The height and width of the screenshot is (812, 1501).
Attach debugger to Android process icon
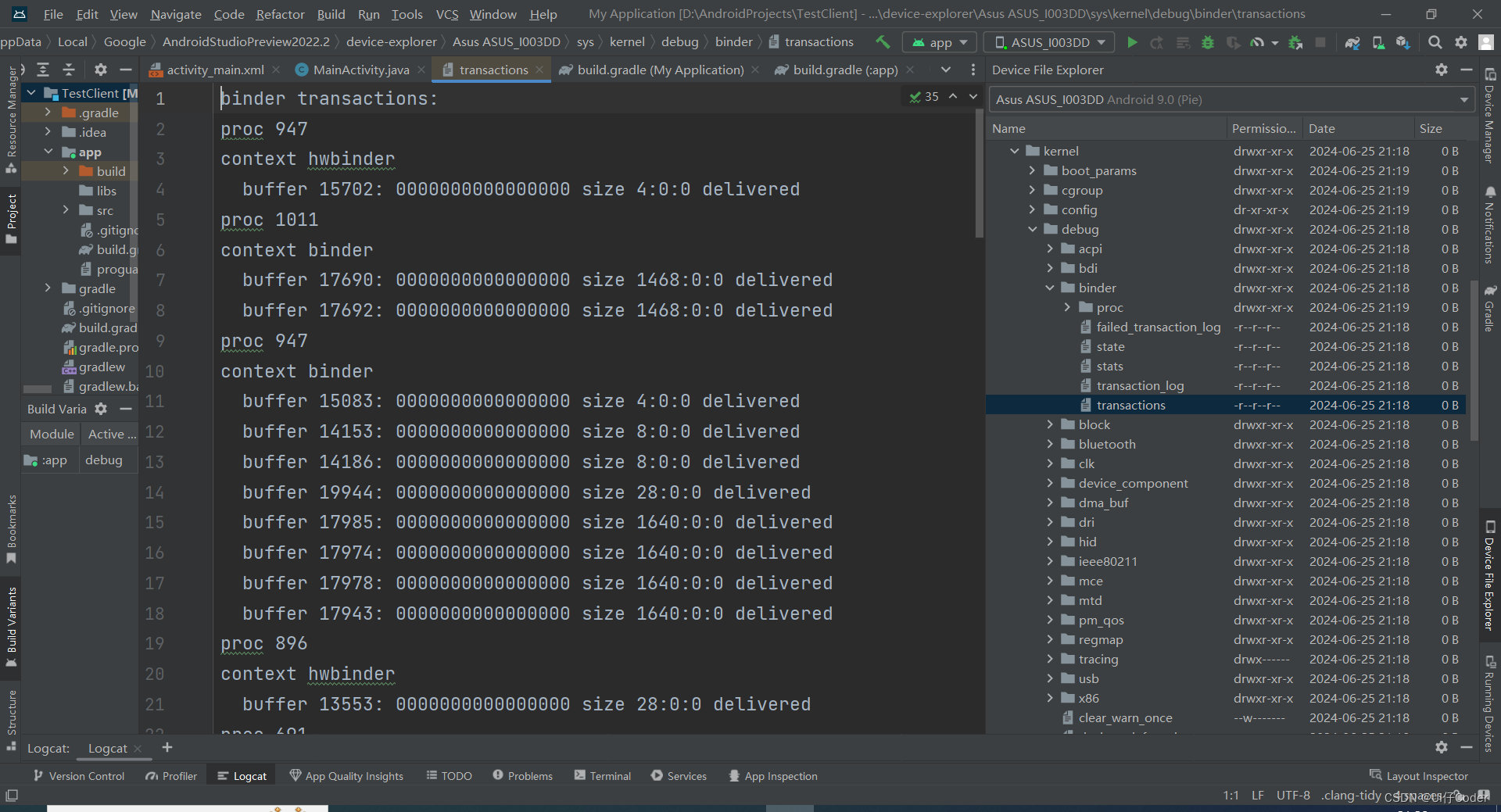coord(1295,42)
